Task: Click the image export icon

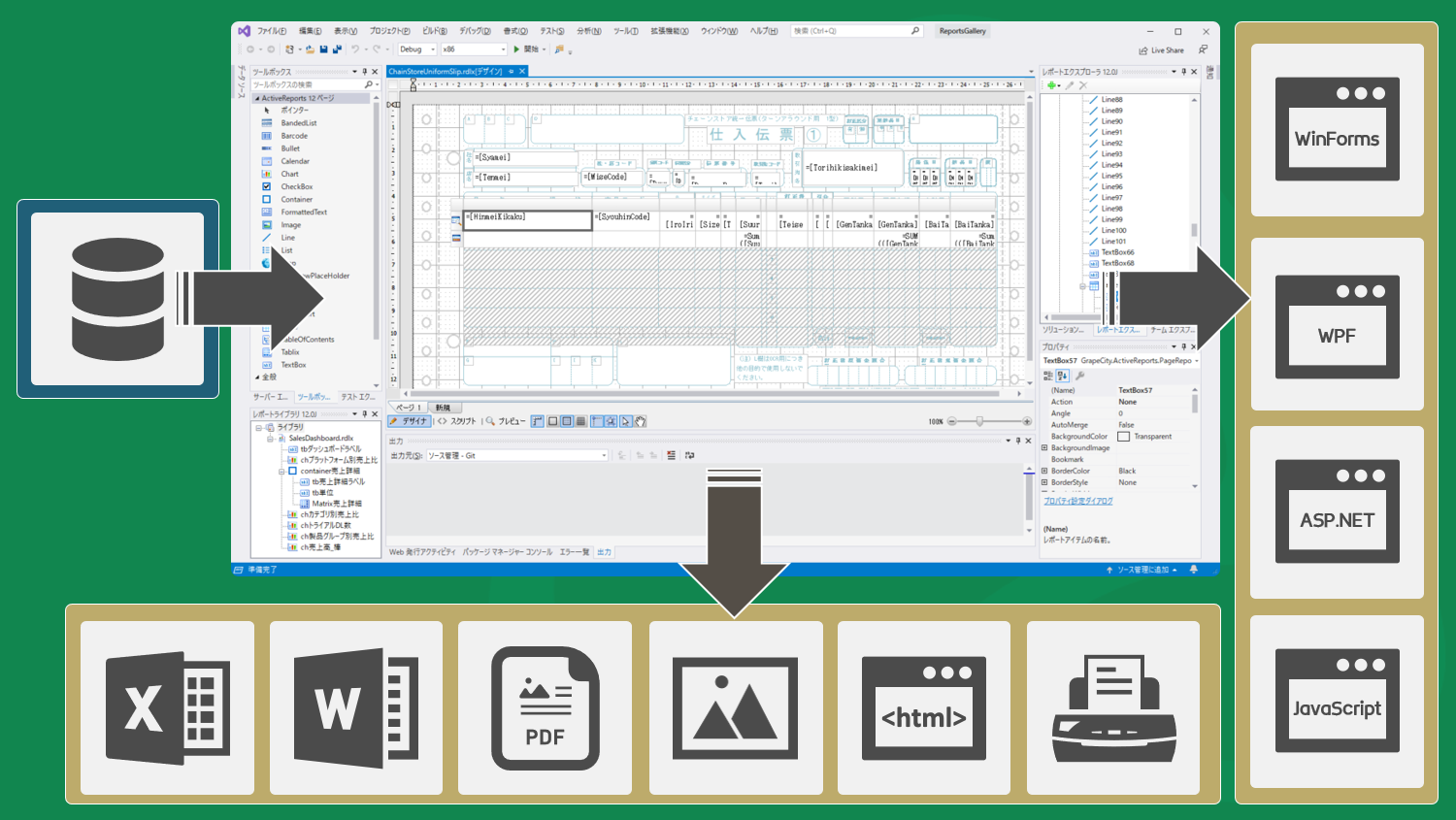Action: (x=736, y=708)
